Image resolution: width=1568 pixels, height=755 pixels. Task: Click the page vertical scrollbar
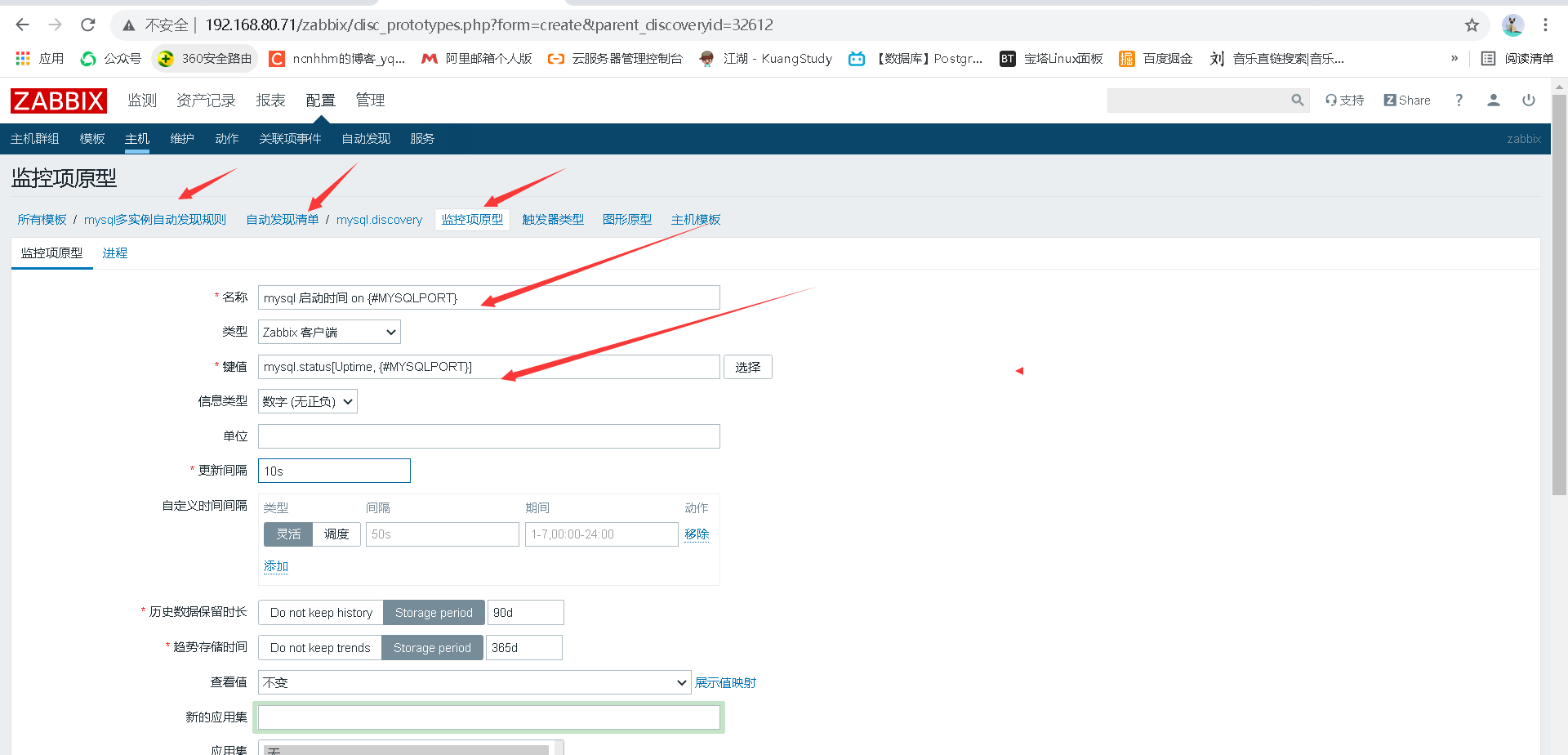coord(1559,294)
